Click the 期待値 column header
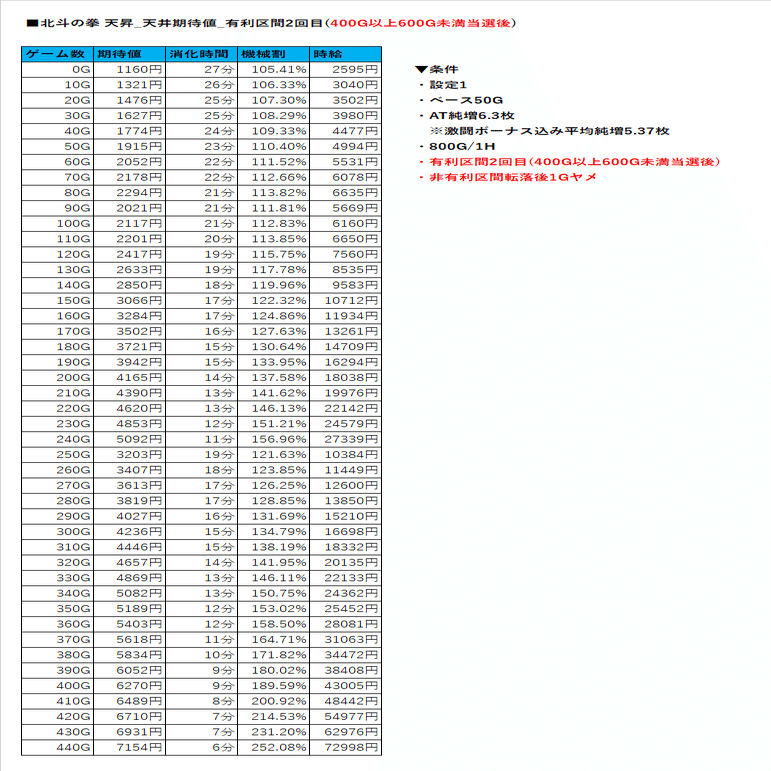The width and height of the screenshot is (771, 771). (x=129, y=54)
